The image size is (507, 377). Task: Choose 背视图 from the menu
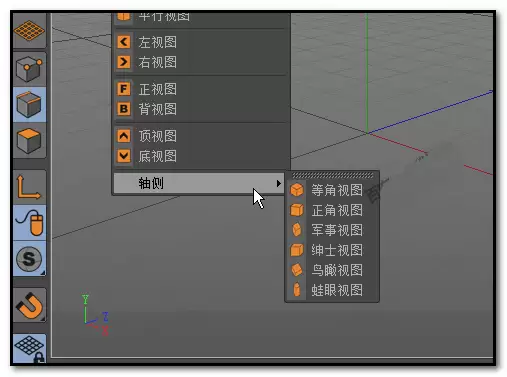(200, 109)
